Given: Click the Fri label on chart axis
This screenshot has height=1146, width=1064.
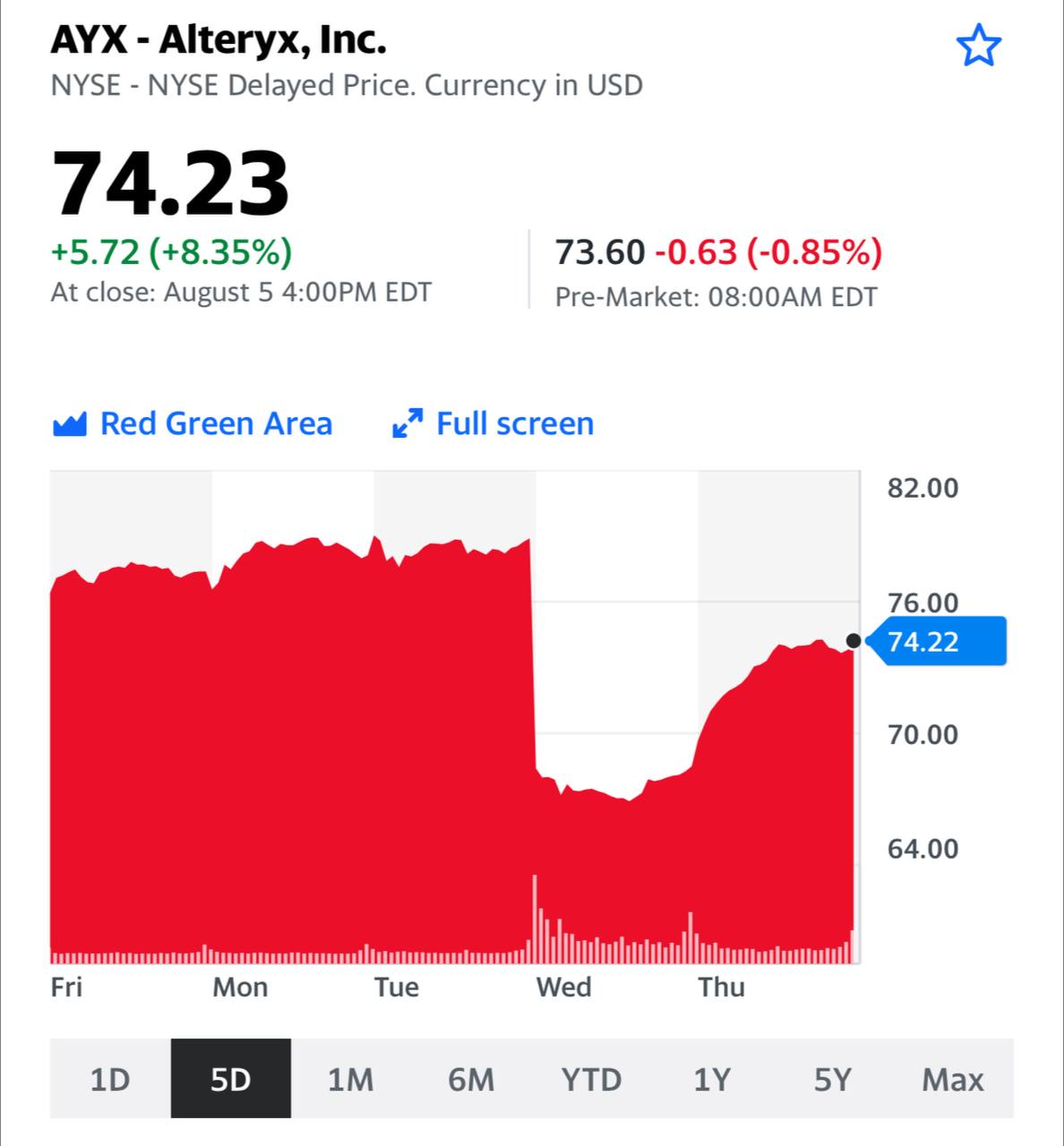Looking at the screenshot, I should click(x=66, y=987).
